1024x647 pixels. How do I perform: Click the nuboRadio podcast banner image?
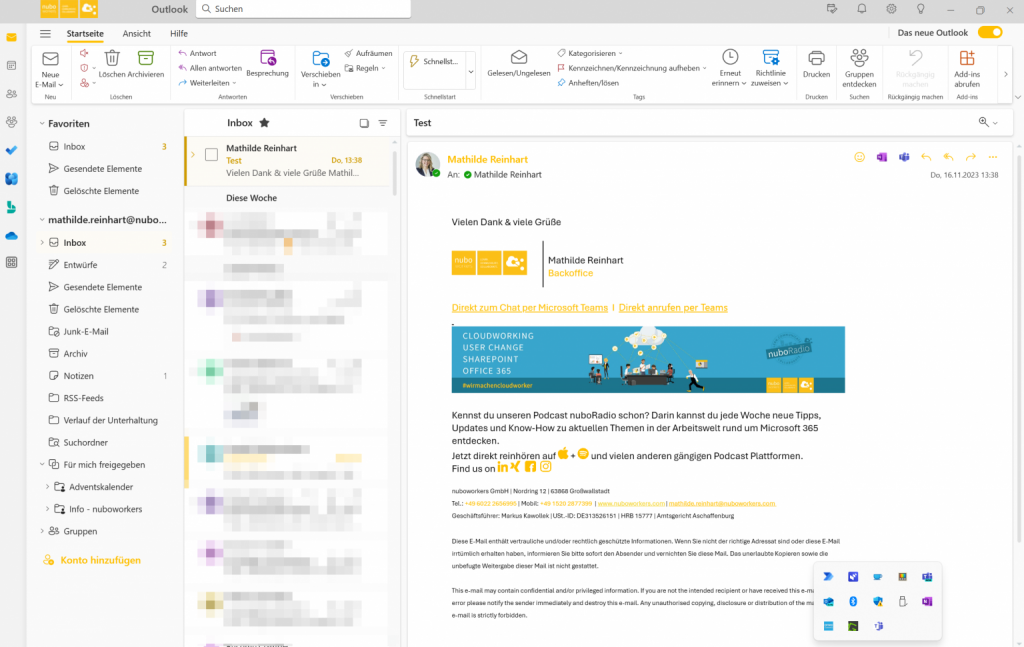pos(648,360)
